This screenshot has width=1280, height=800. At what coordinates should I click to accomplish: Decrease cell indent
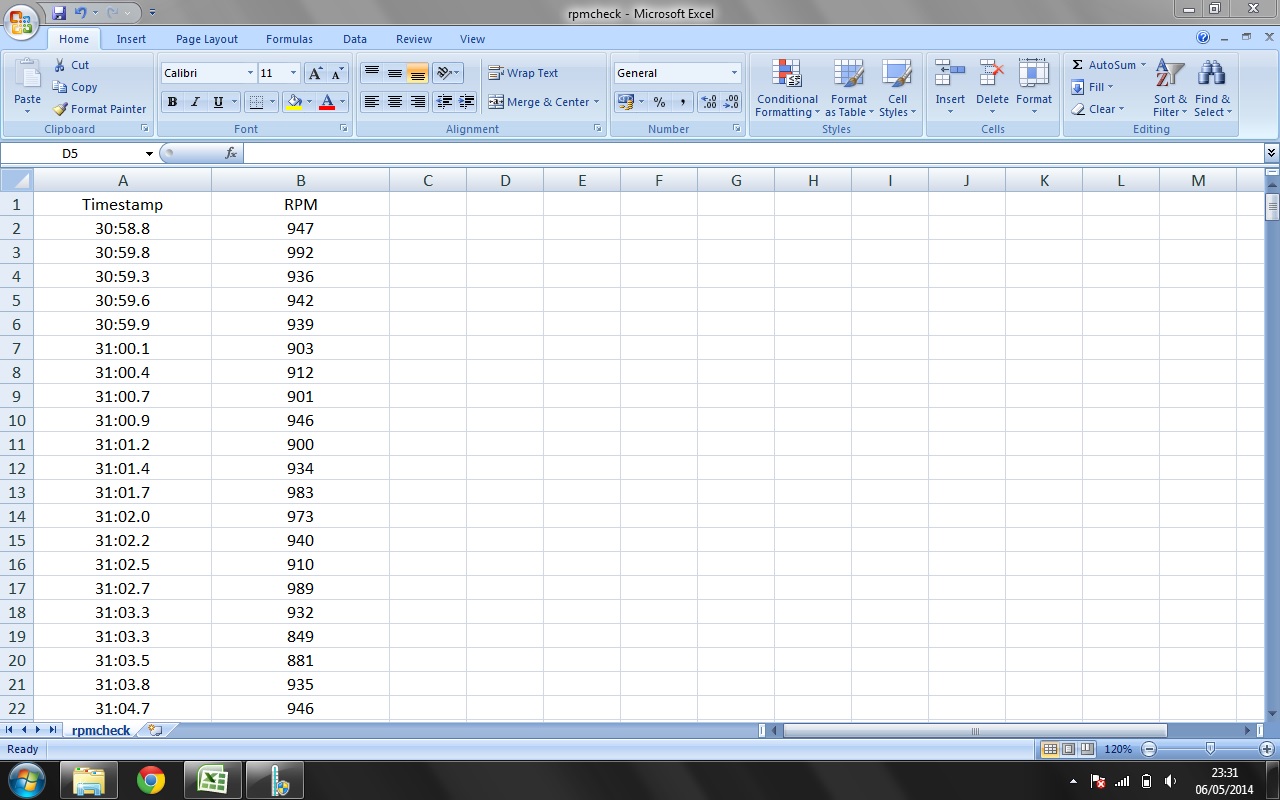[x=444, y=102]
